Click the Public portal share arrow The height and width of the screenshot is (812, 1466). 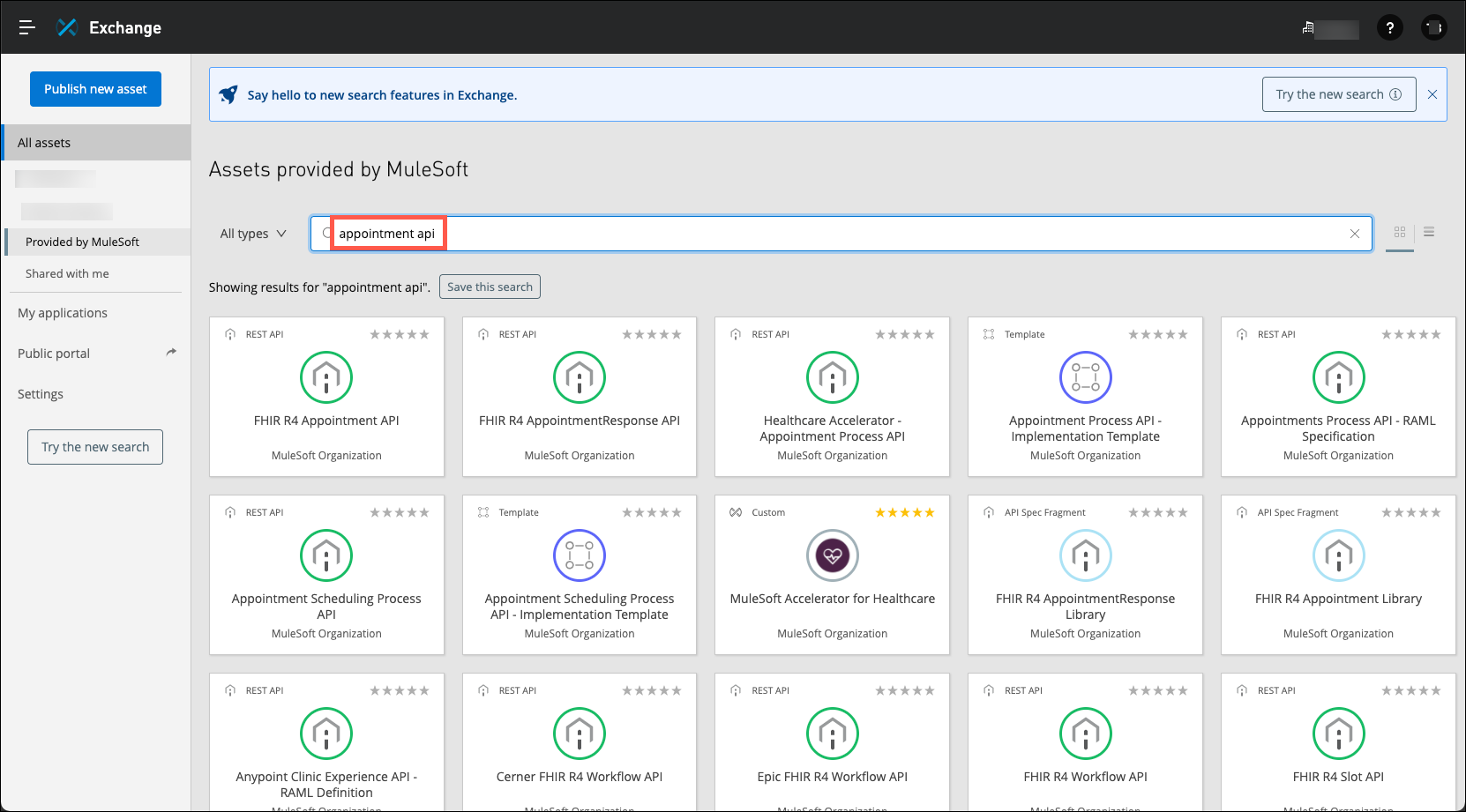tap(171, 352)
